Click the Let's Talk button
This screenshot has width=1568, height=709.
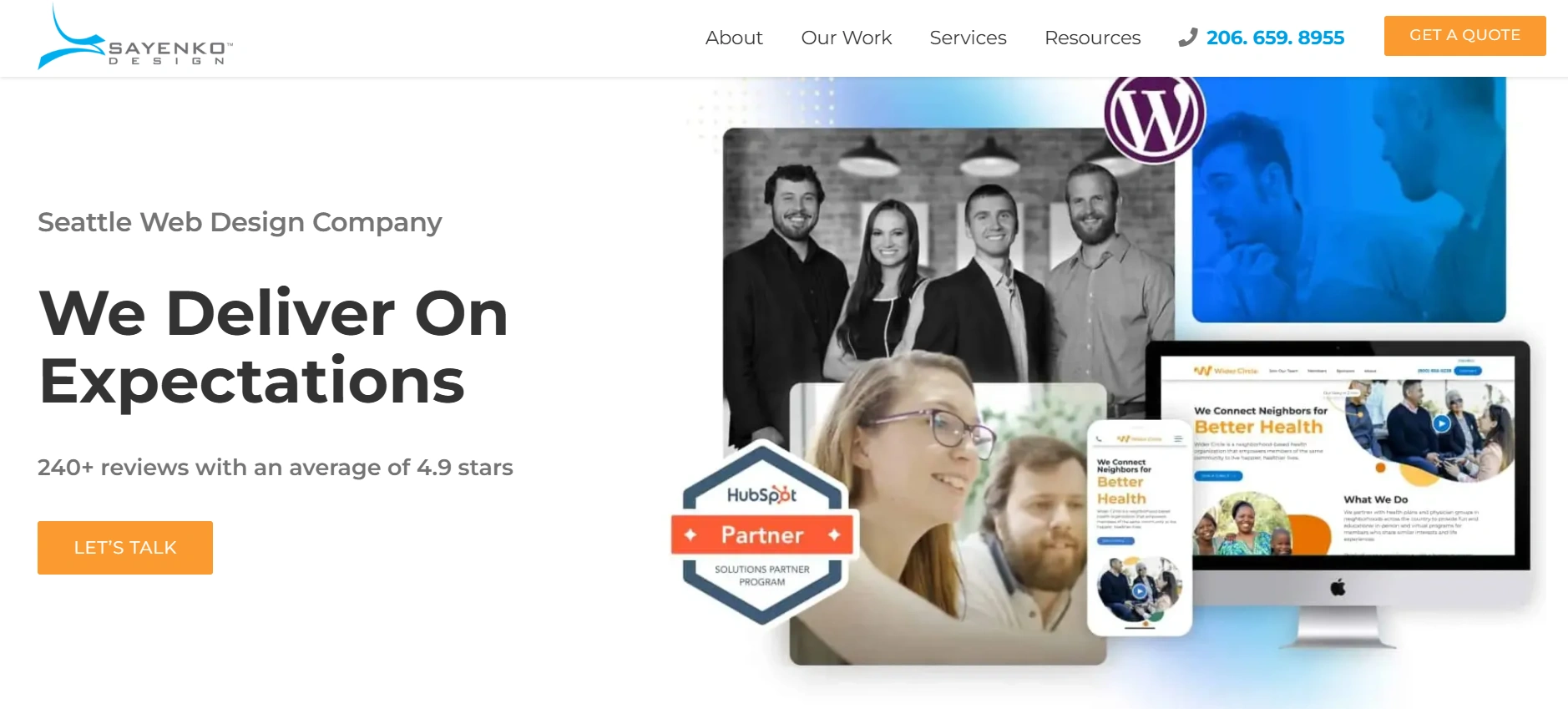click(125, 548)
